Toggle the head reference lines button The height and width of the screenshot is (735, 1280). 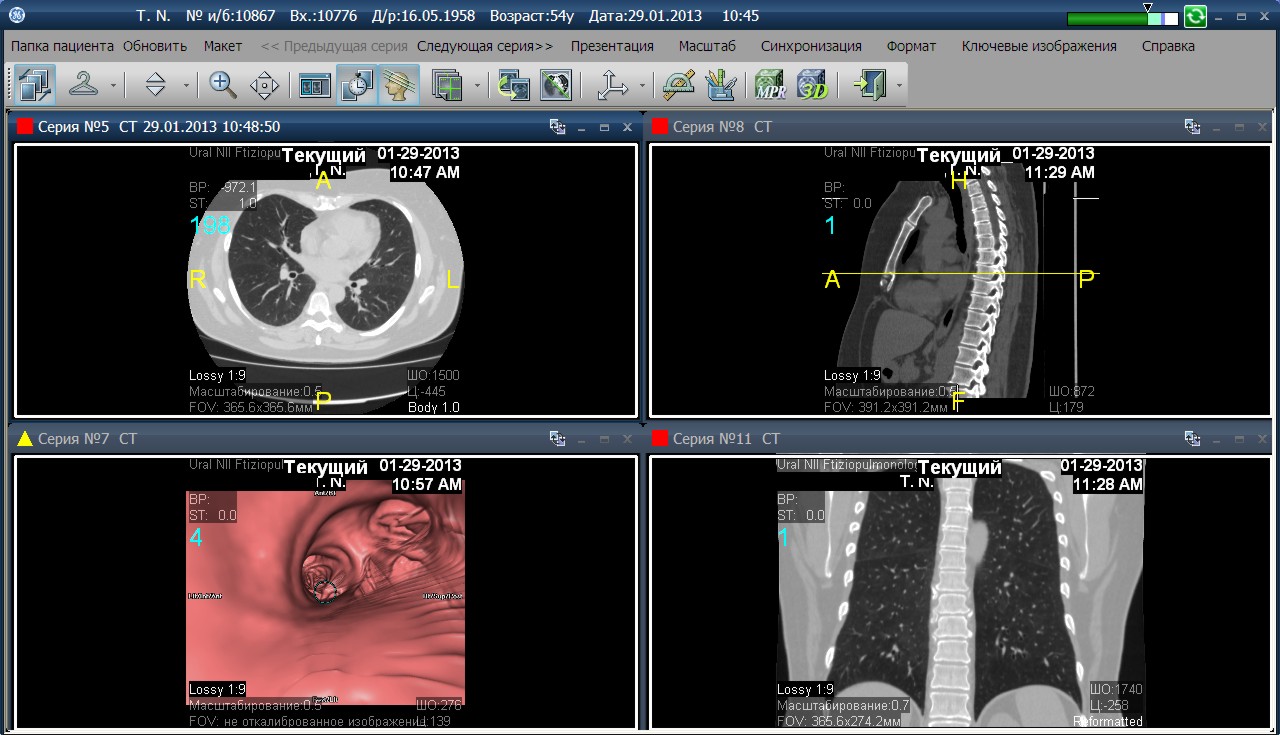399,85
